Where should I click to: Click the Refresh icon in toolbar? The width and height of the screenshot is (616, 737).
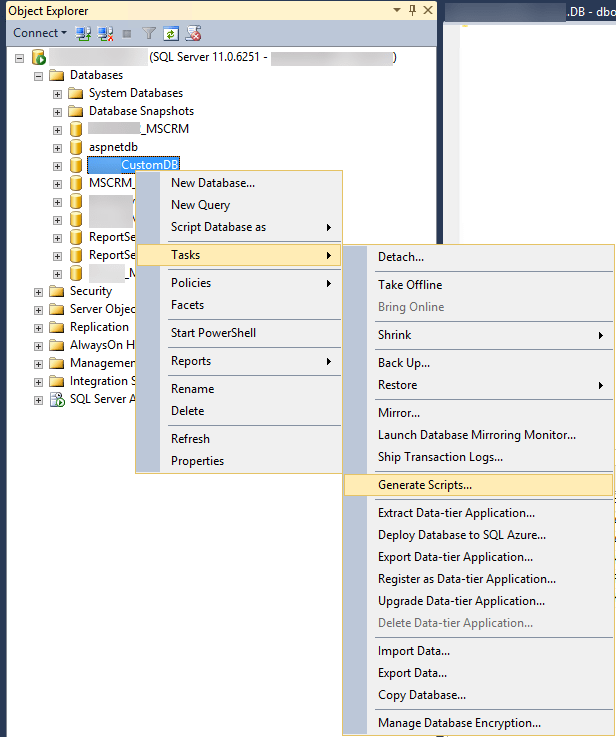[x=171, y=34]
